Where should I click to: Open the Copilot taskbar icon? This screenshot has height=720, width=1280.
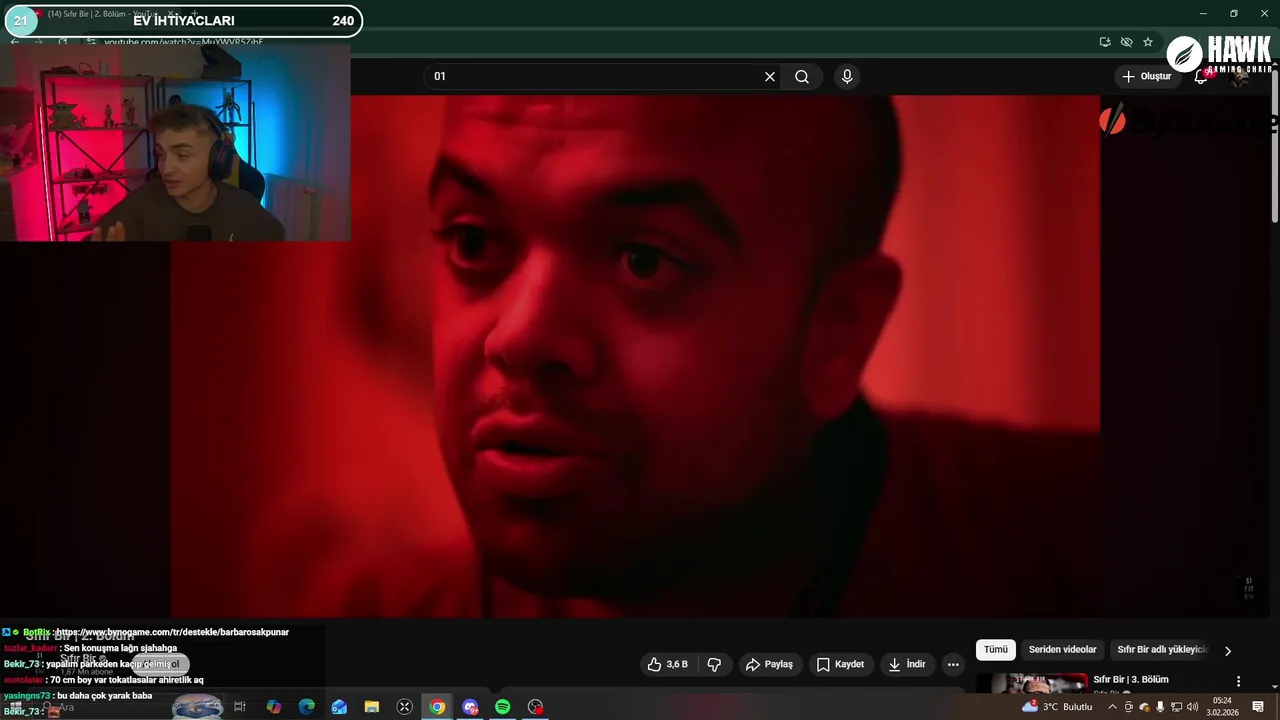point(274,707)
